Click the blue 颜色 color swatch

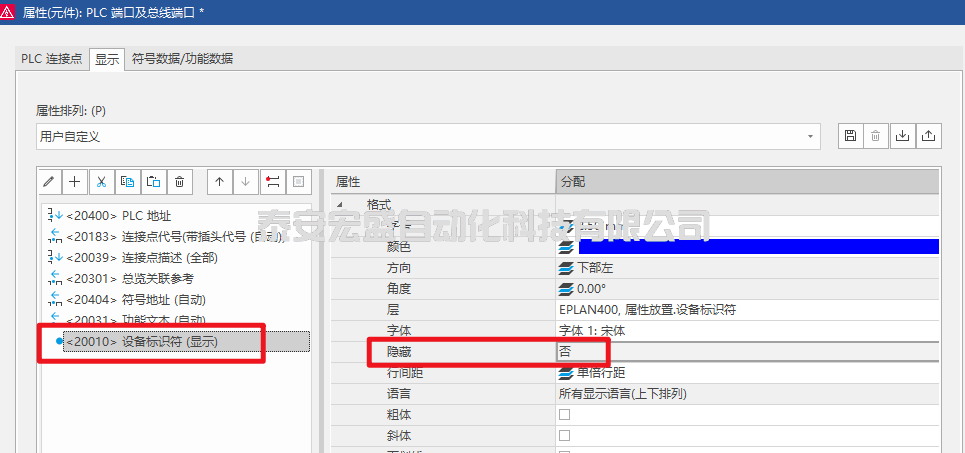coord(758,247)
